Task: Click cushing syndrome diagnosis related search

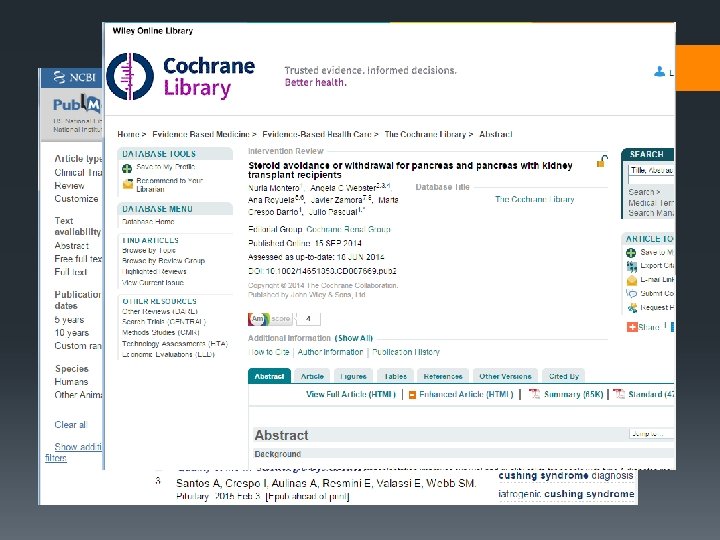Action: click(566, 476)
